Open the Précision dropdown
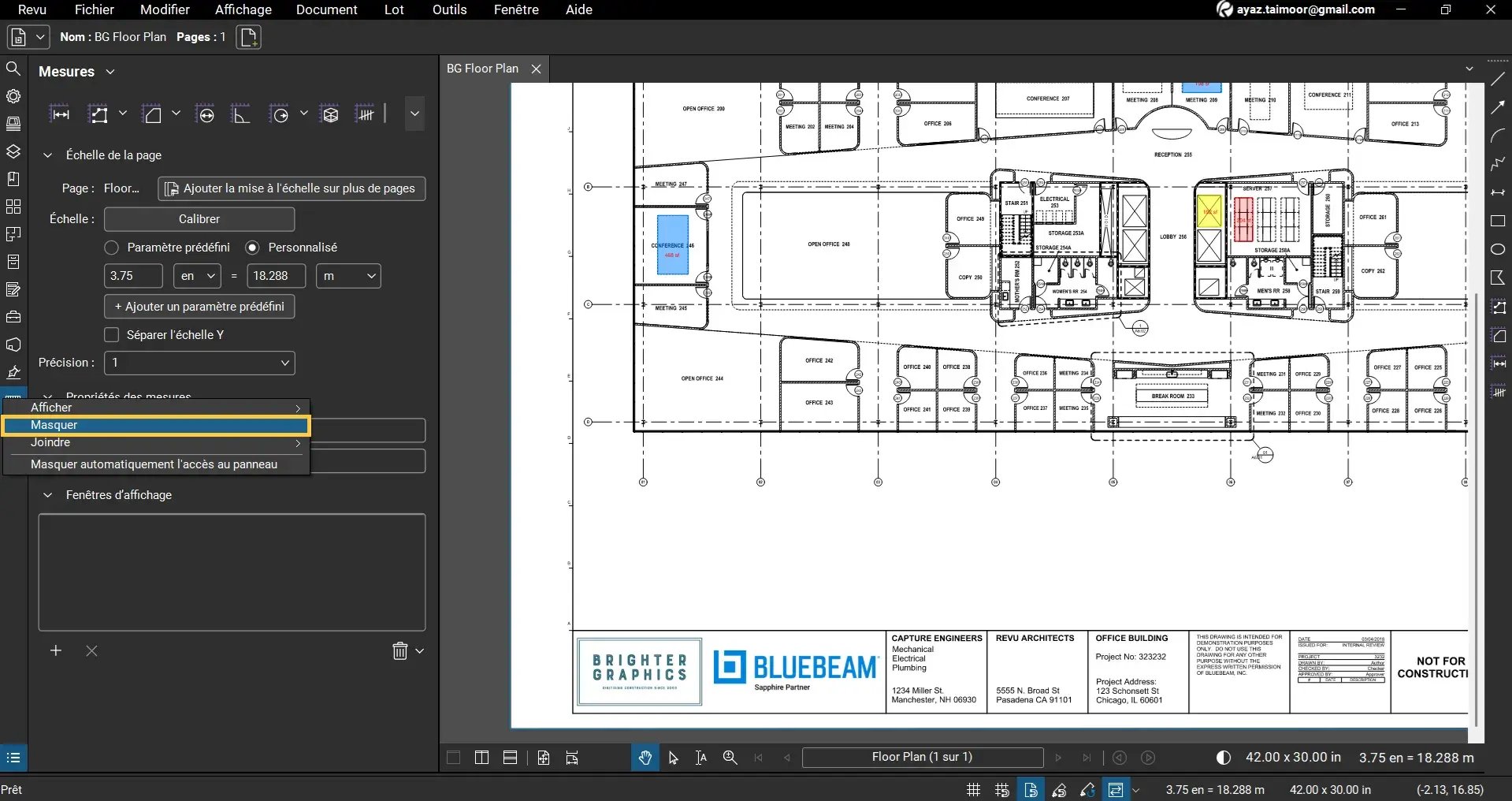This screenshot has width=1512, height=801. tap(199, 363)
